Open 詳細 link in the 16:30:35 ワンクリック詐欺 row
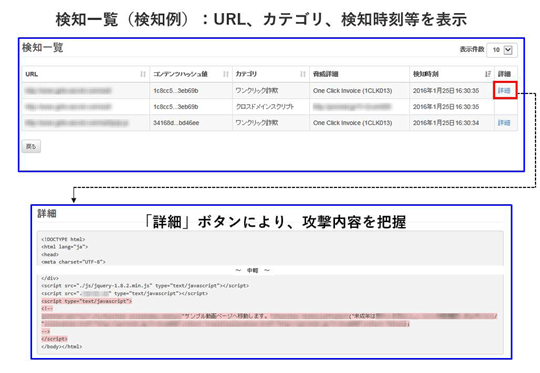This screenshot has width=540, height=373. tap(504, 91)
